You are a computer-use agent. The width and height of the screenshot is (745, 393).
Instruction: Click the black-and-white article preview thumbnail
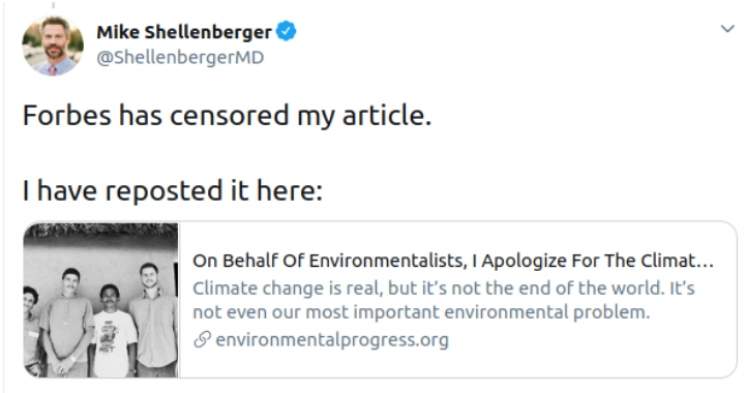(101, 300)
